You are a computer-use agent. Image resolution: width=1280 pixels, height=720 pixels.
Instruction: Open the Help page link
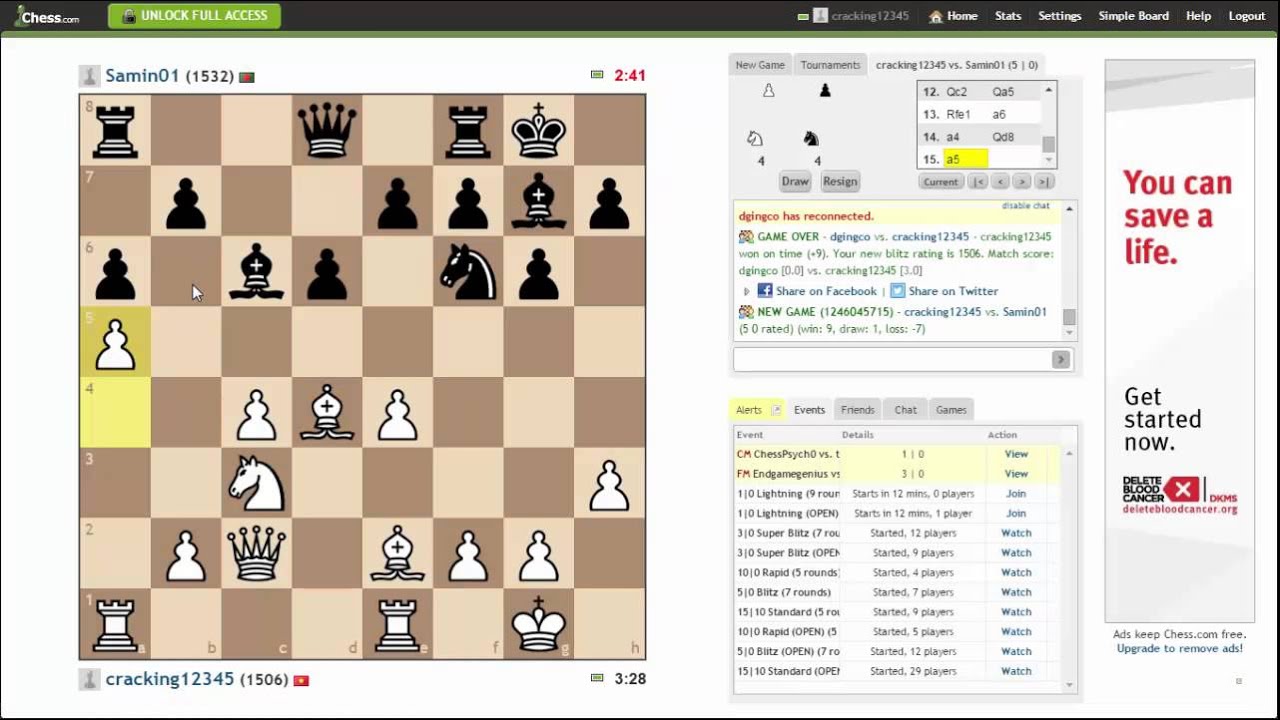1198,16
